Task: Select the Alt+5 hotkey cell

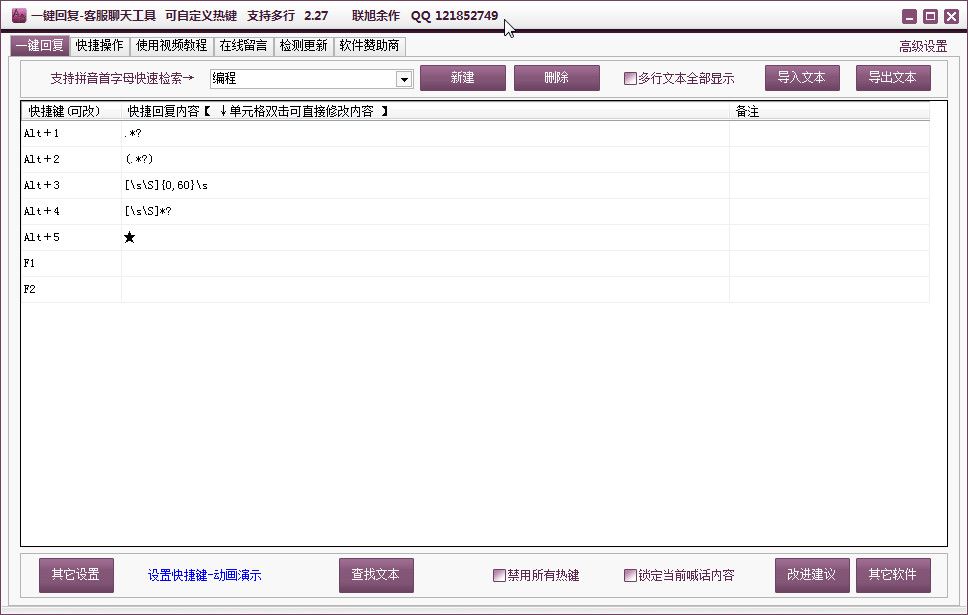Action: coord(71,237)
